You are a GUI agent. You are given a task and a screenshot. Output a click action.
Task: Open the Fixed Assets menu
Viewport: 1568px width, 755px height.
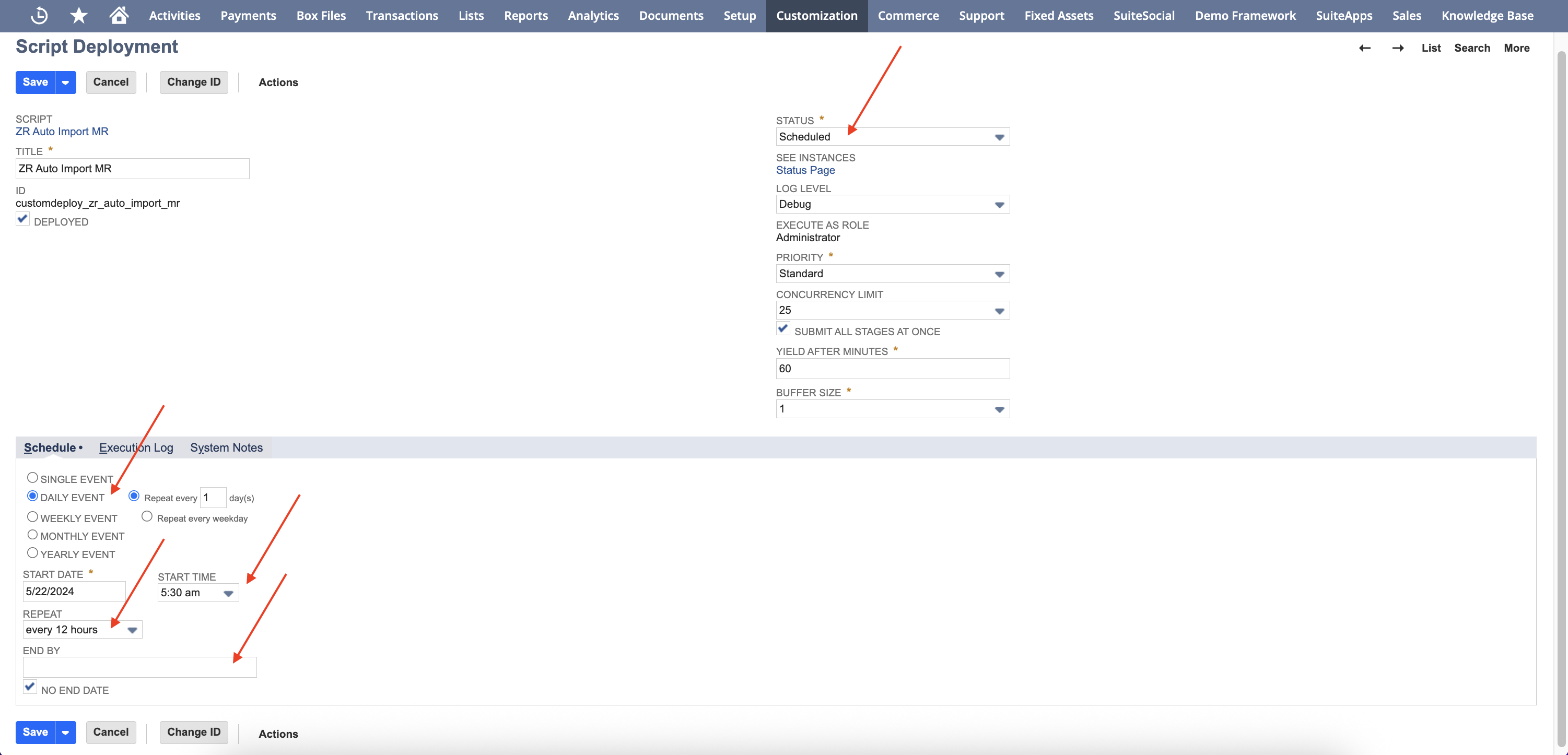1059,16
